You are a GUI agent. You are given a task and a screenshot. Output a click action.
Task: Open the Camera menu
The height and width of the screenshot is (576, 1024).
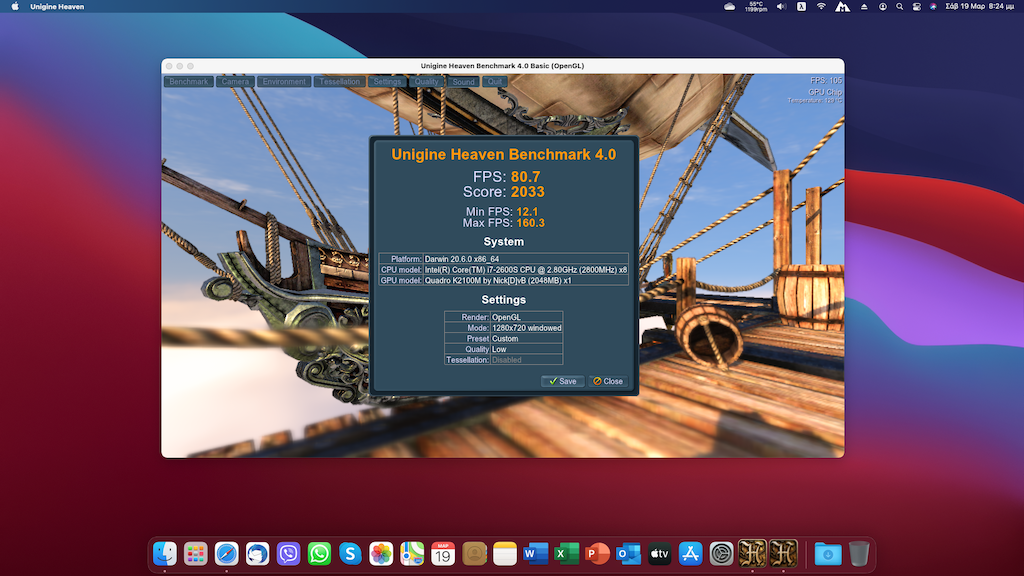235,82
